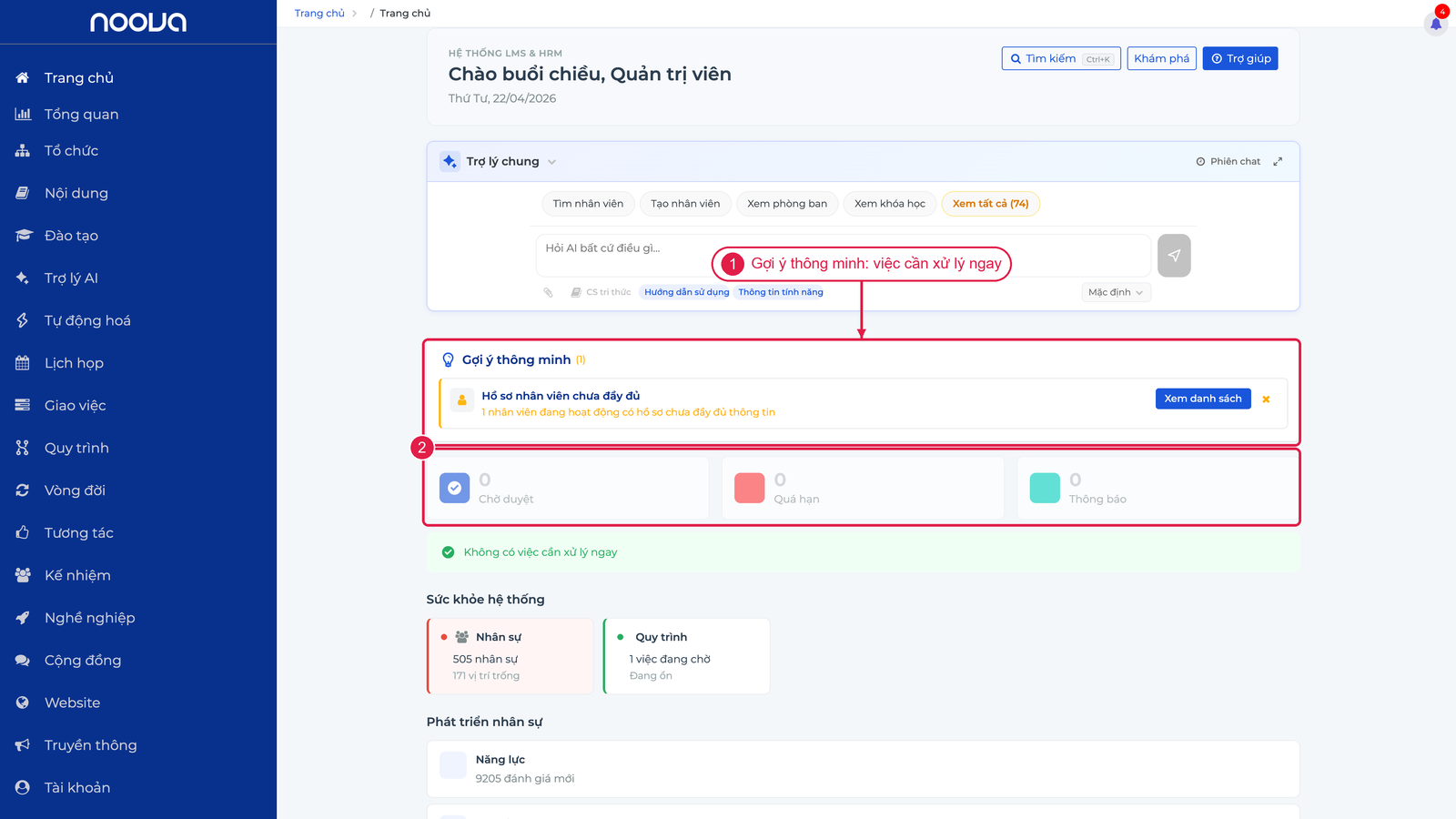Viewport: 1456px width, 819px height.
Task: Click the Khám phá button
Action: [1162, 58]
